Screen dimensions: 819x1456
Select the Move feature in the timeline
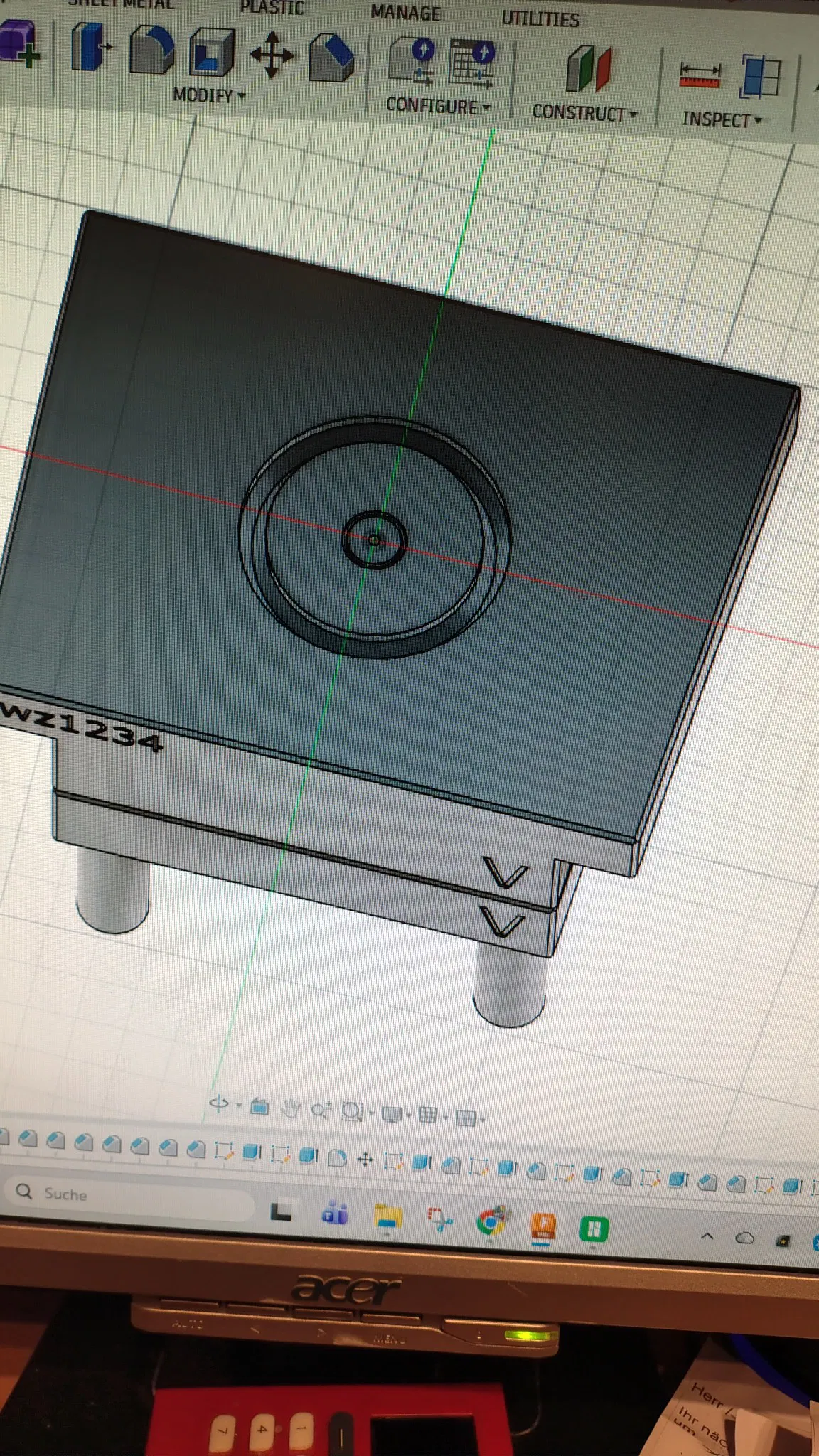click(x=365, y=1160)
